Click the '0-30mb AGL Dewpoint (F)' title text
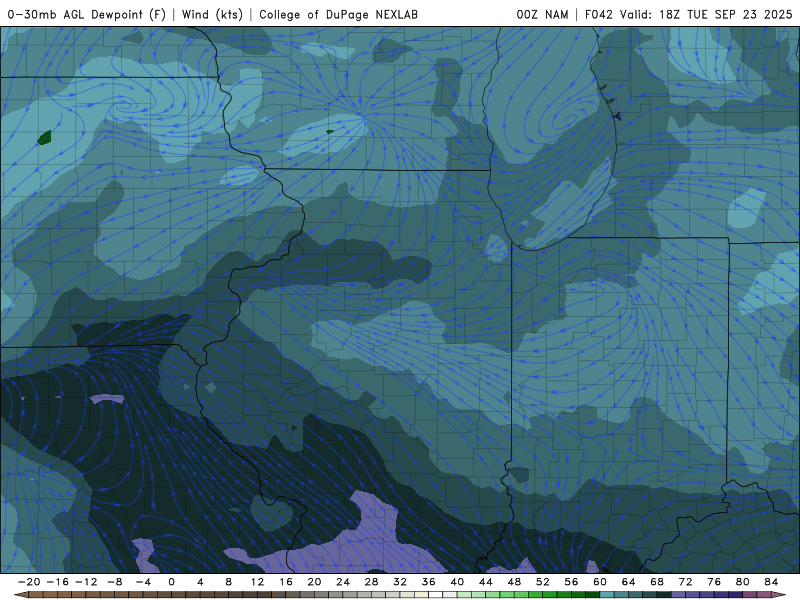 point(87,14)
